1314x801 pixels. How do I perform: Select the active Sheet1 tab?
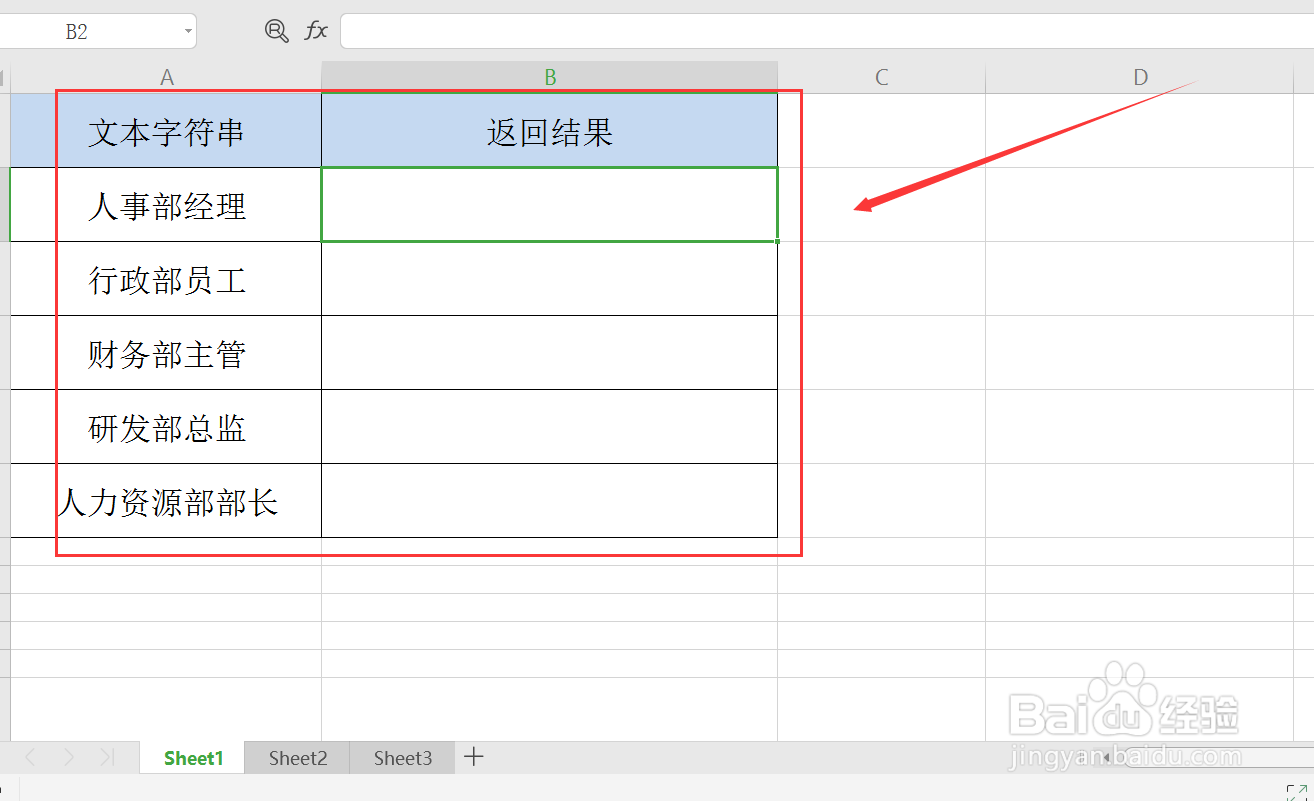click(192, 758)
